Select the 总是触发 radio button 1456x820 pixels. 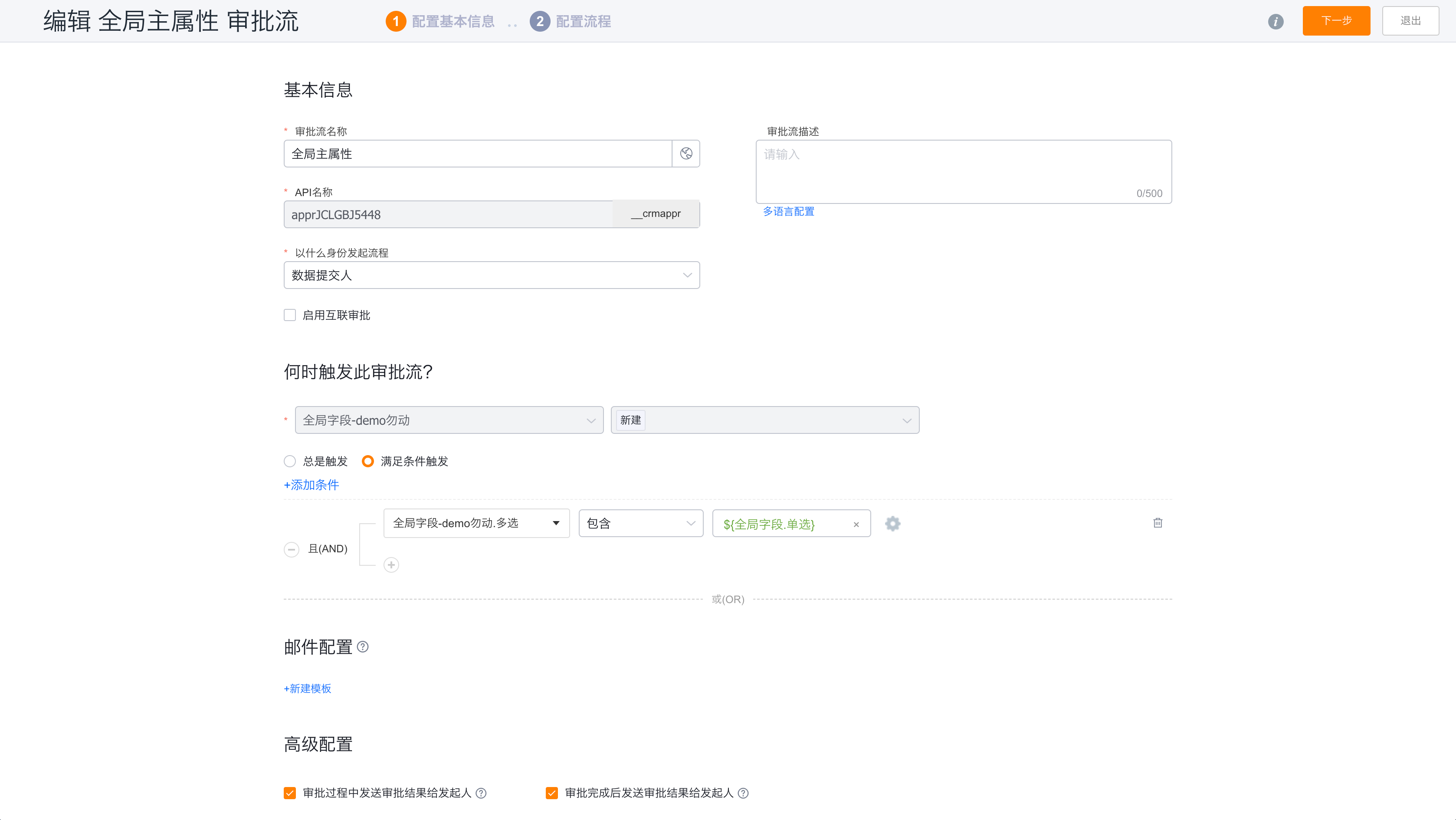coord(290,461)
